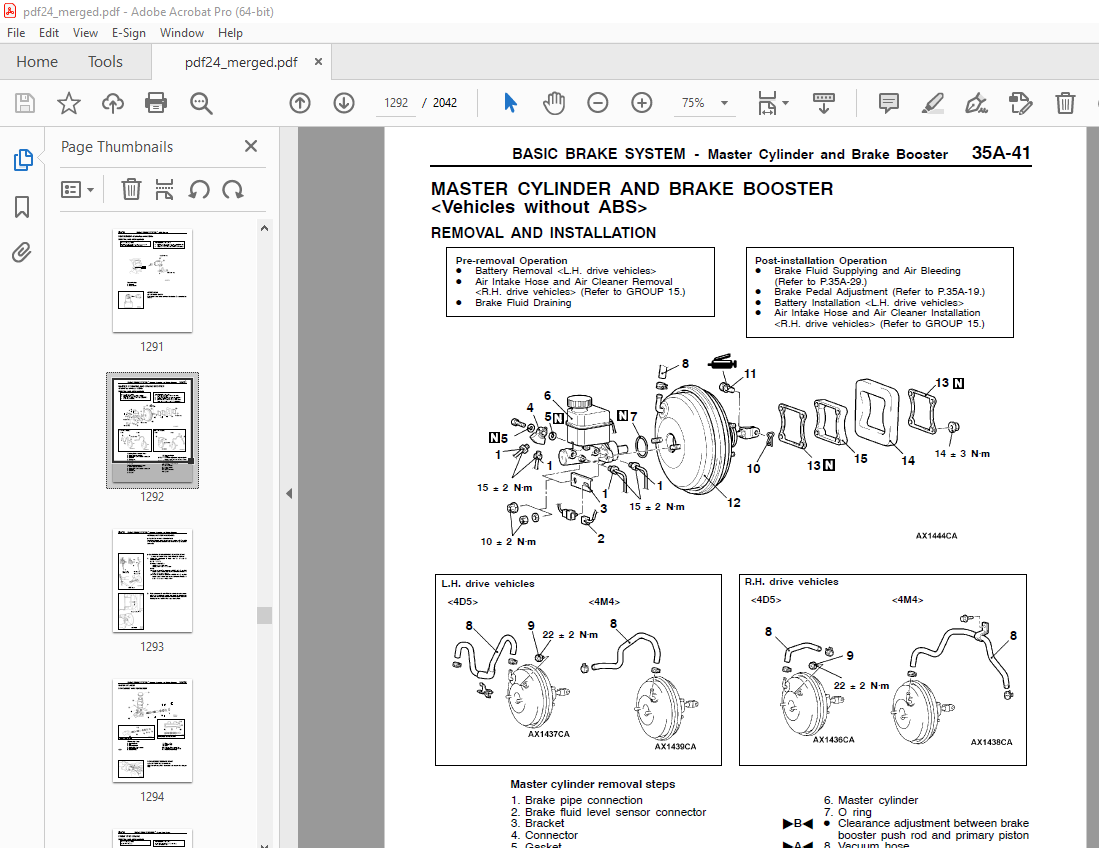Click the Add comment icon
This screenshot has height=848, width=1099.
pos(888,103)
